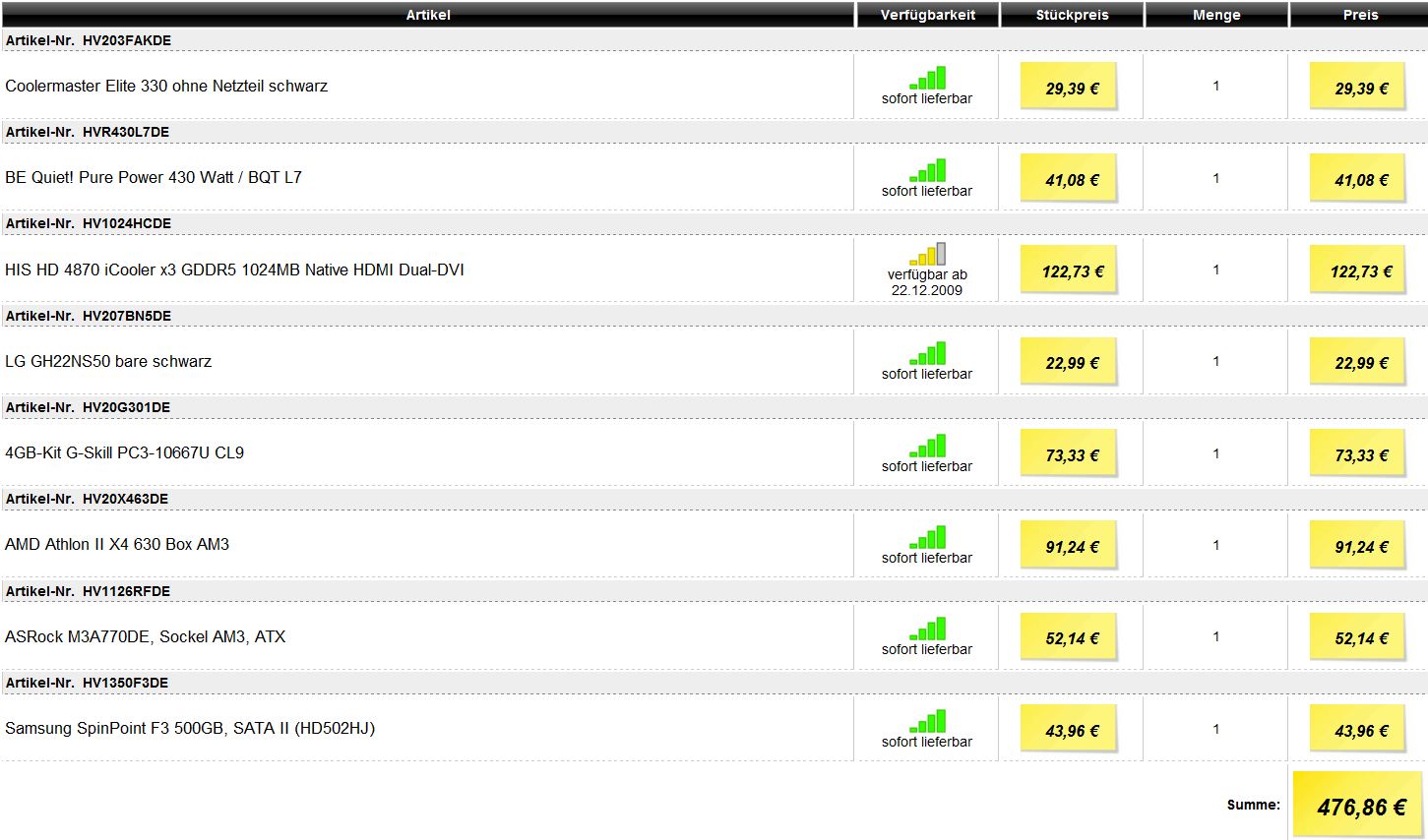
Task: Click Stückpreis note 43,96 € for Samsung SpinPoint
Action: click(x=1070, y=729)
